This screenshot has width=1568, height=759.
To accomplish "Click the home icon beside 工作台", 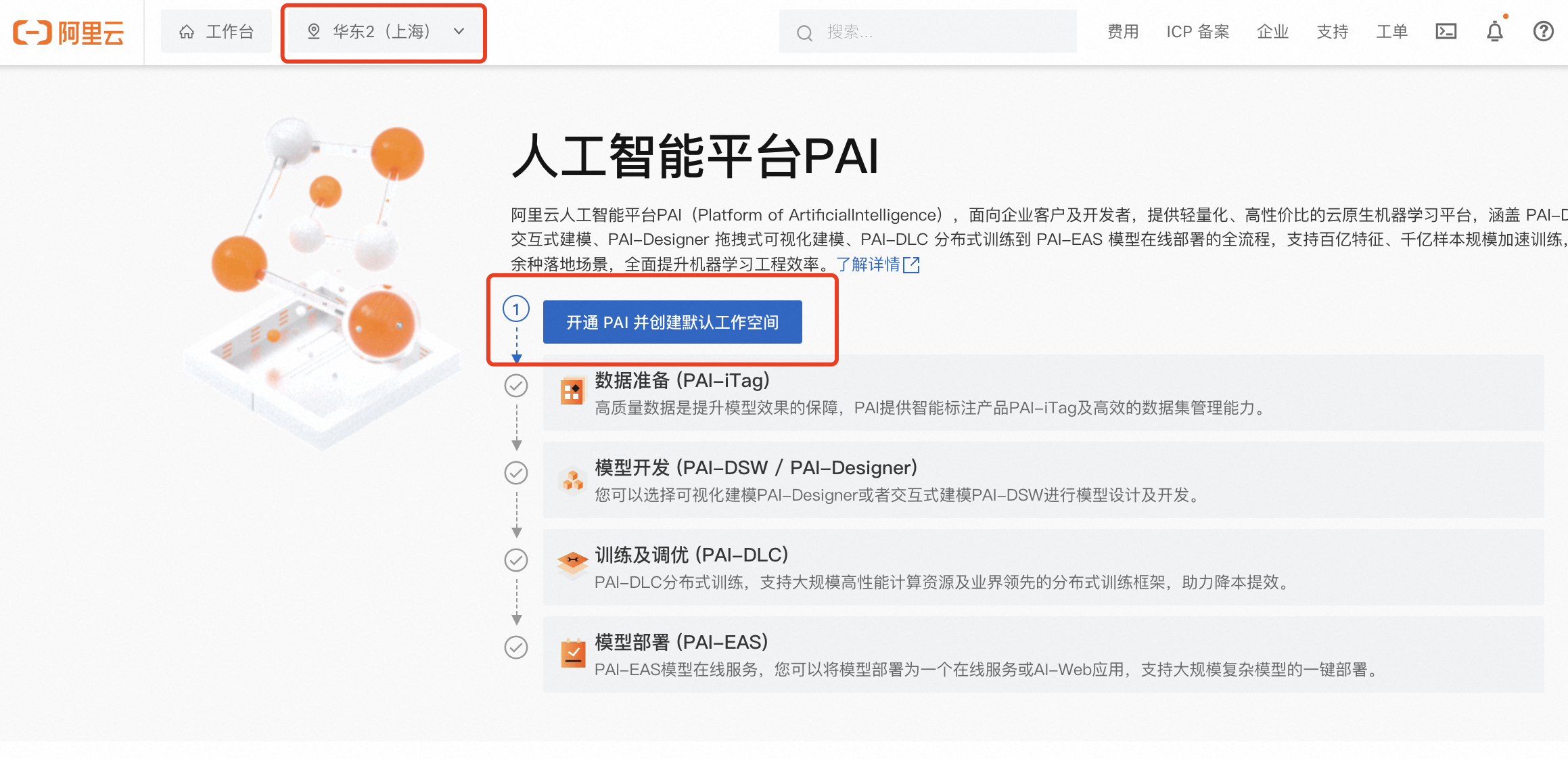I will tap(187, 32).
